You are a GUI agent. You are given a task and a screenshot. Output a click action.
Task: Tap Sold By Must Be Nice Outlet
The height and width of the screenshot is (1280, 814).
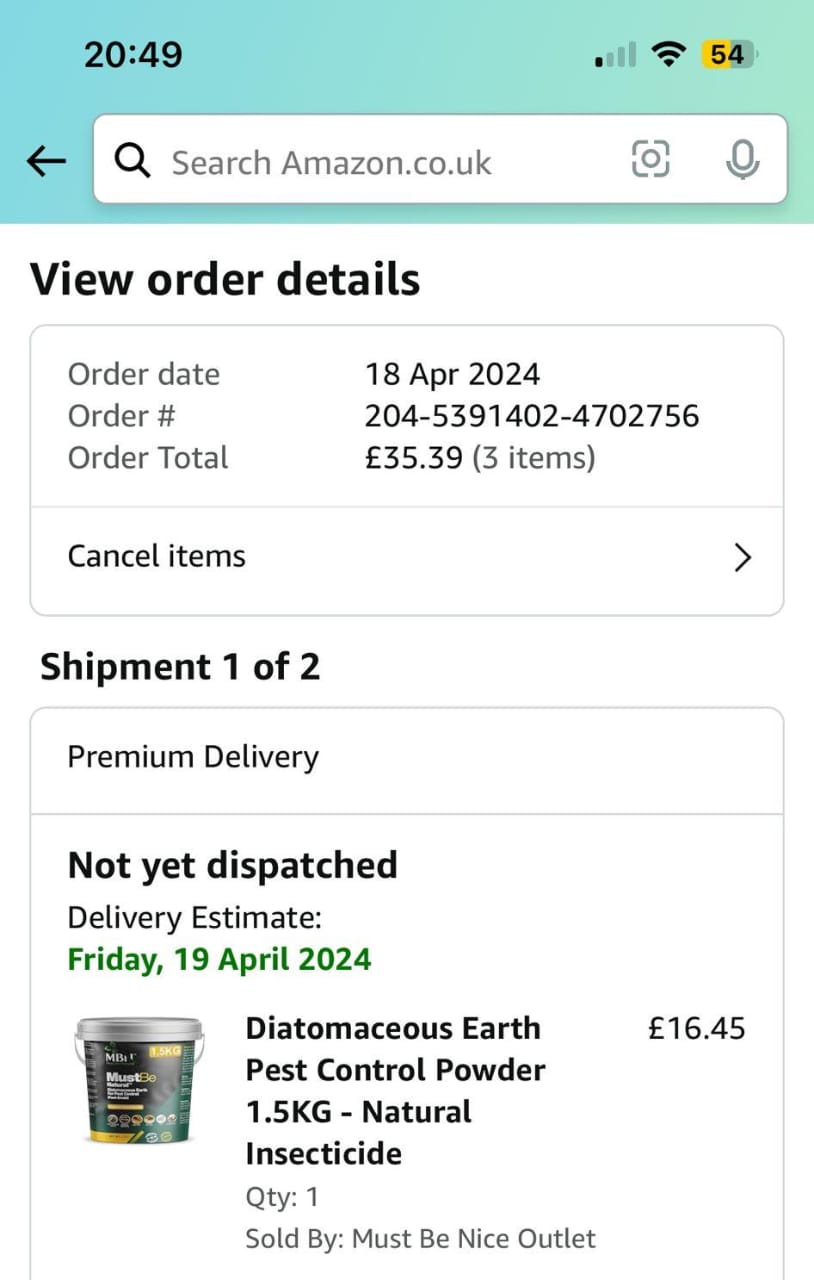420,1239
